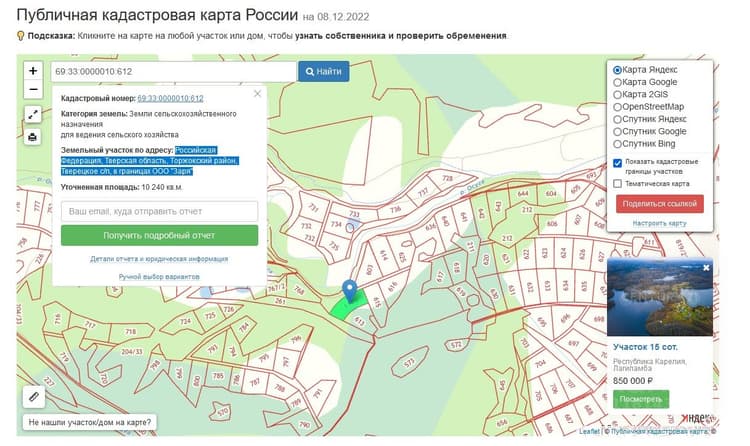The height and width of the screenshot is (446, 750).
Task: Click Поделиться ссылкой red button
Action: tap(660, 204)
